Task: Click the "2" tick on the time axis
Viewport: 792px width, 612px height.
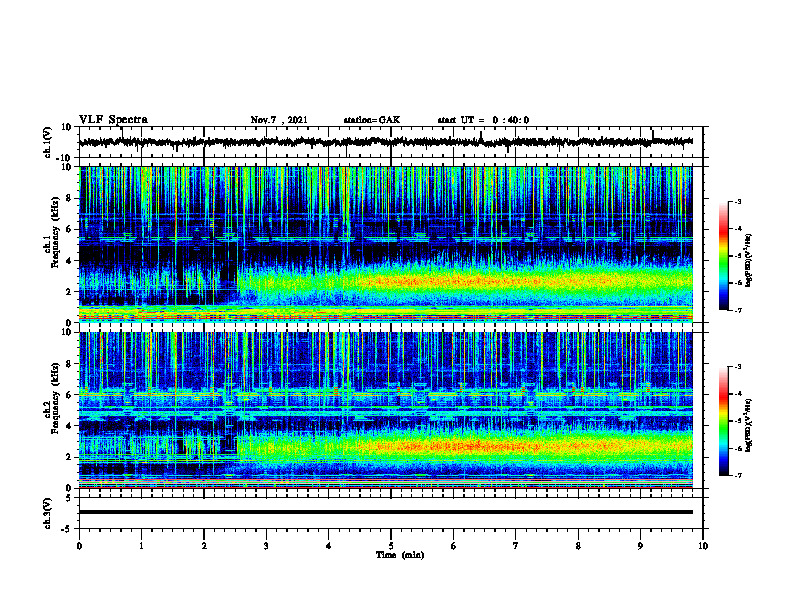Action: 204,546
